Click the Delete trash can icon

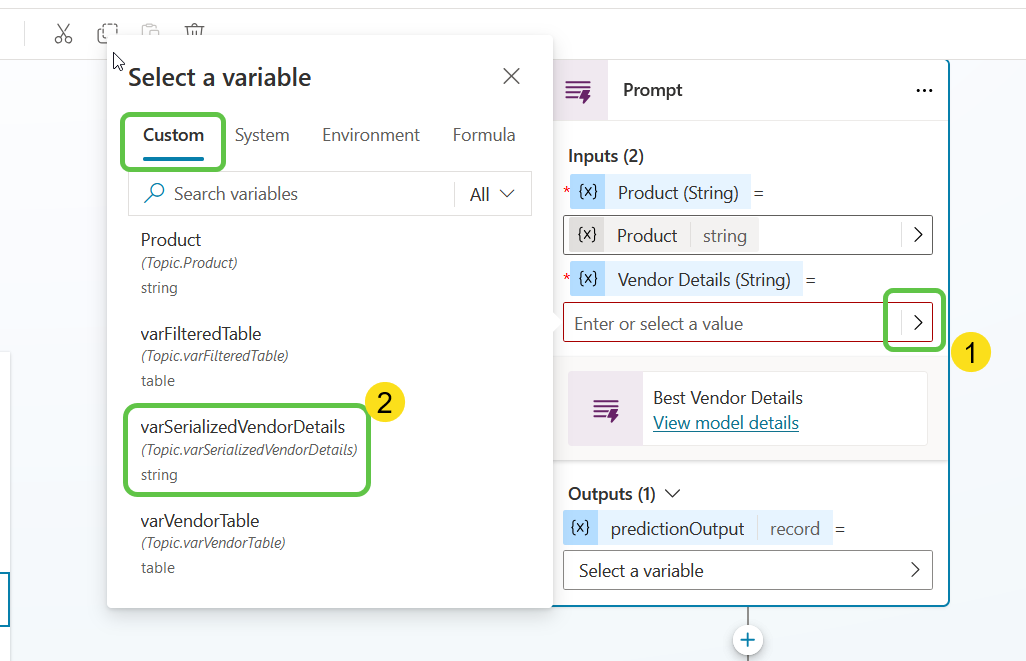[194, 32]
